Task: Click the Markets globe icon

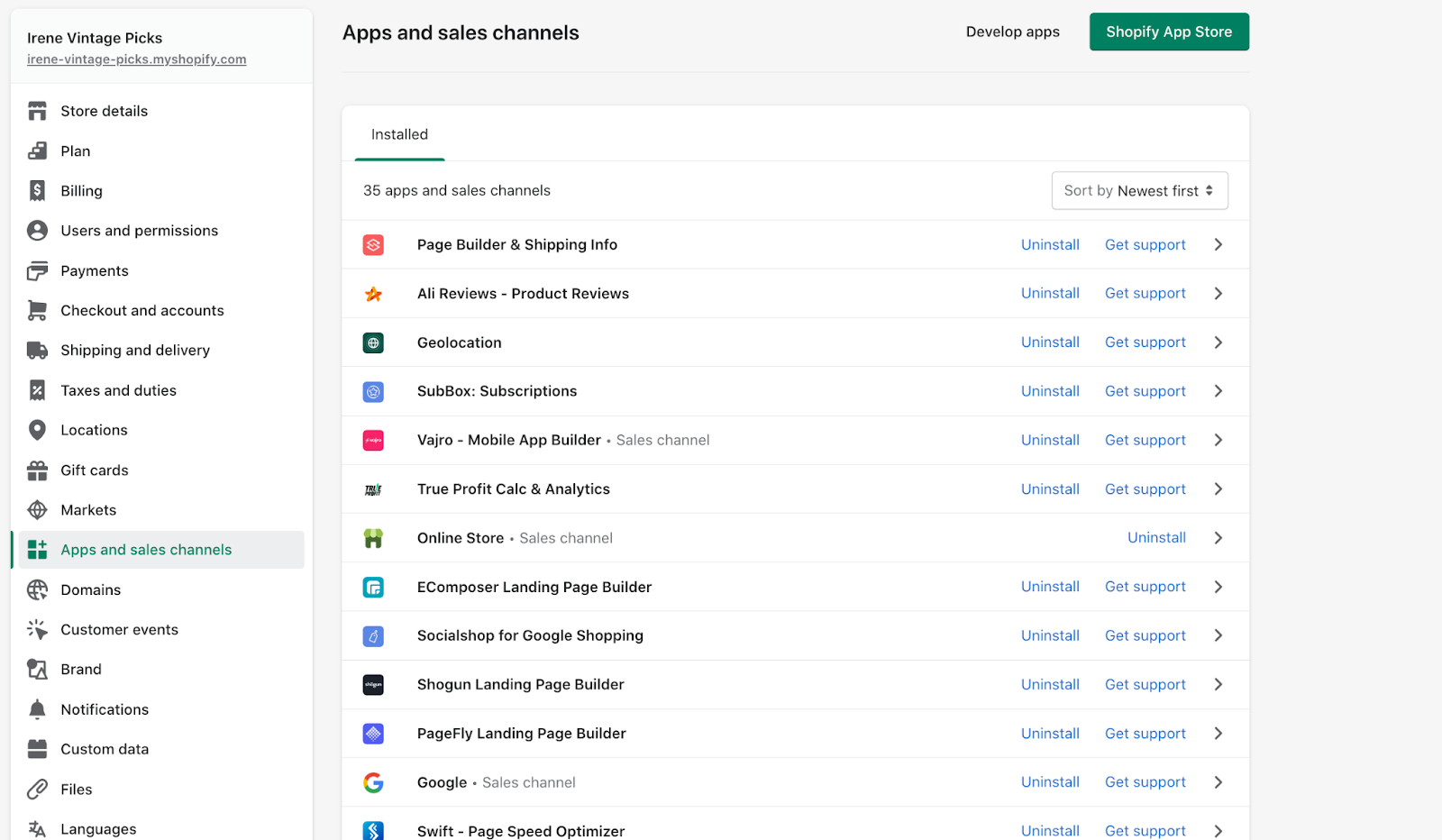Action: [x=37, y=510]
